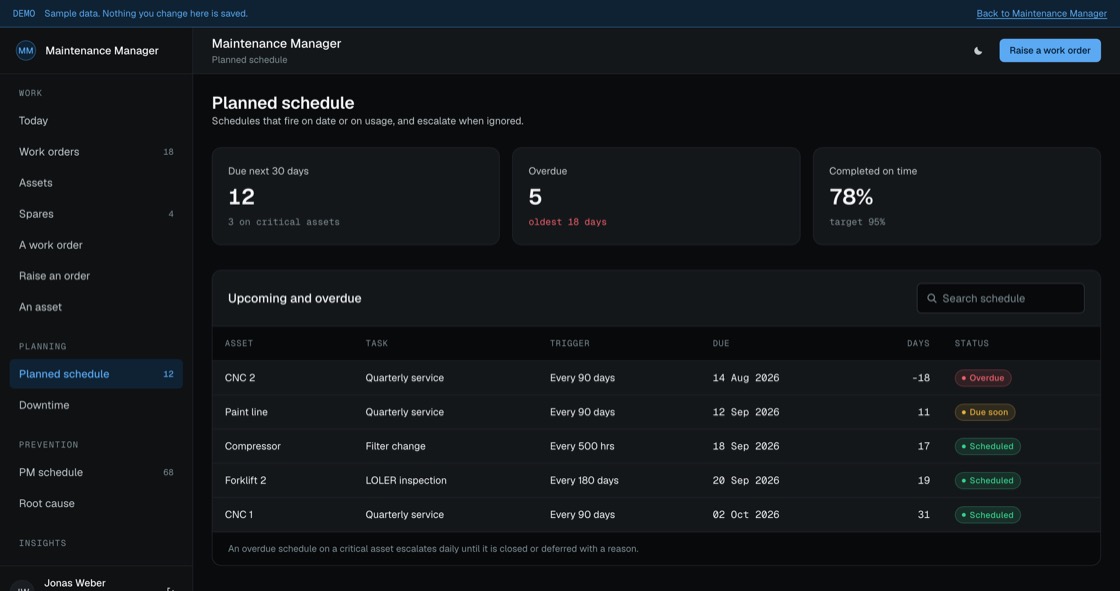Open PM schedule in the sidebar
Screen dimensions: 1120x591
coord(96,472)
